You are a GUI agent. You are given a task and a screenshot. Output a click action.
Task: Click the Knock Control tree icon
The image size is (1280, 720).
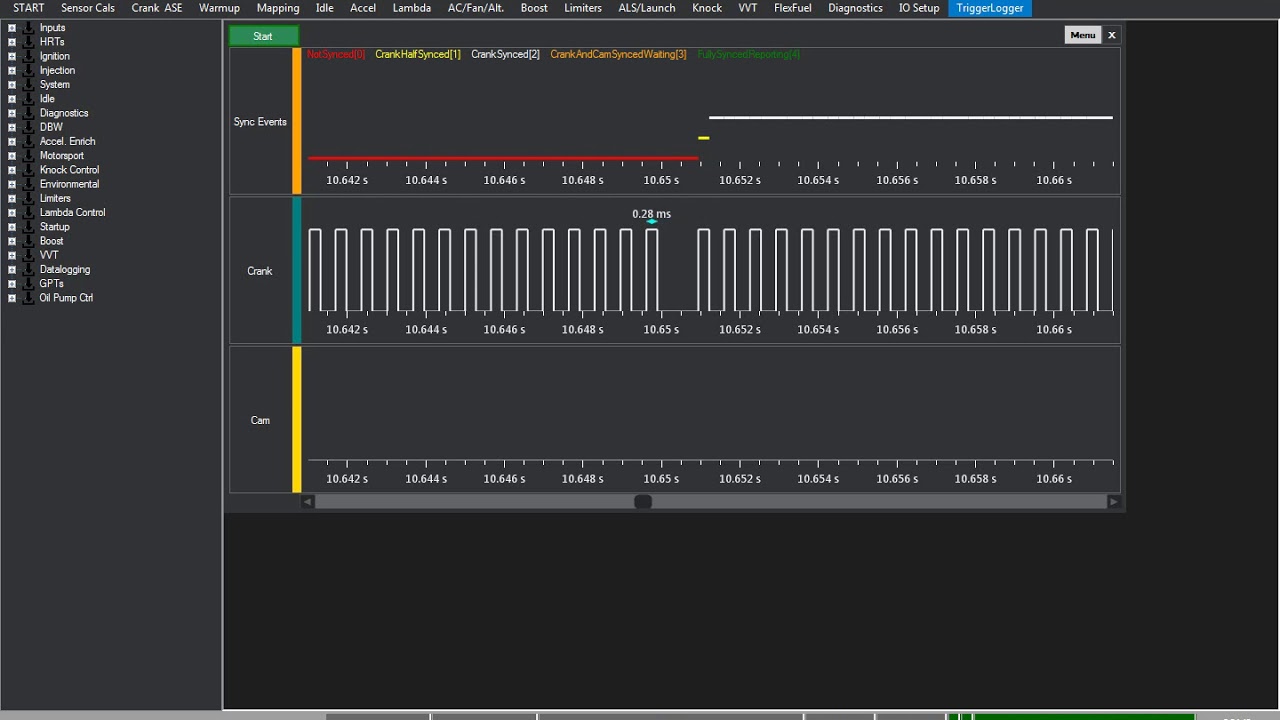[x=27, y=170]
